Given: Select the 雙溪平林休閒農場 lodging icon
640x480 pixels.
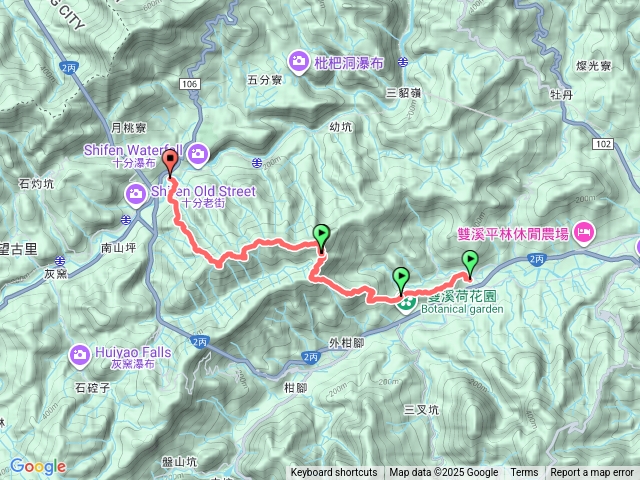Looking at the screenshot, I should click(584, 233).
